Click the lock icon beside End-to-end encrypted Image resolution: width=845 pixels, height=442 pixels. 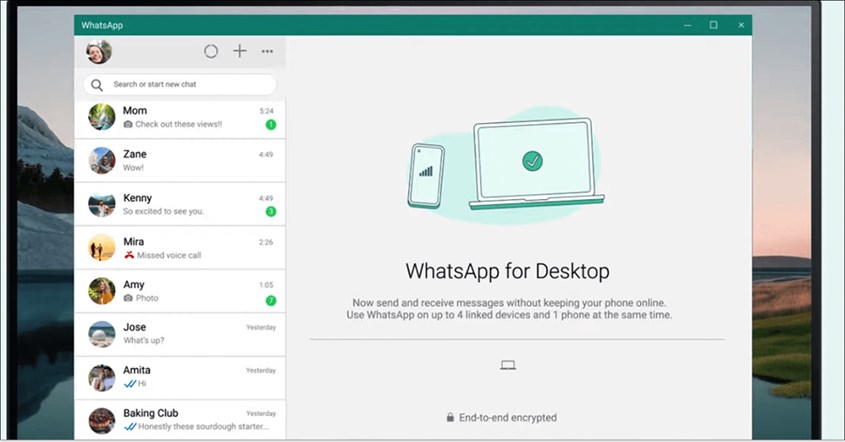tap(450, 418)
